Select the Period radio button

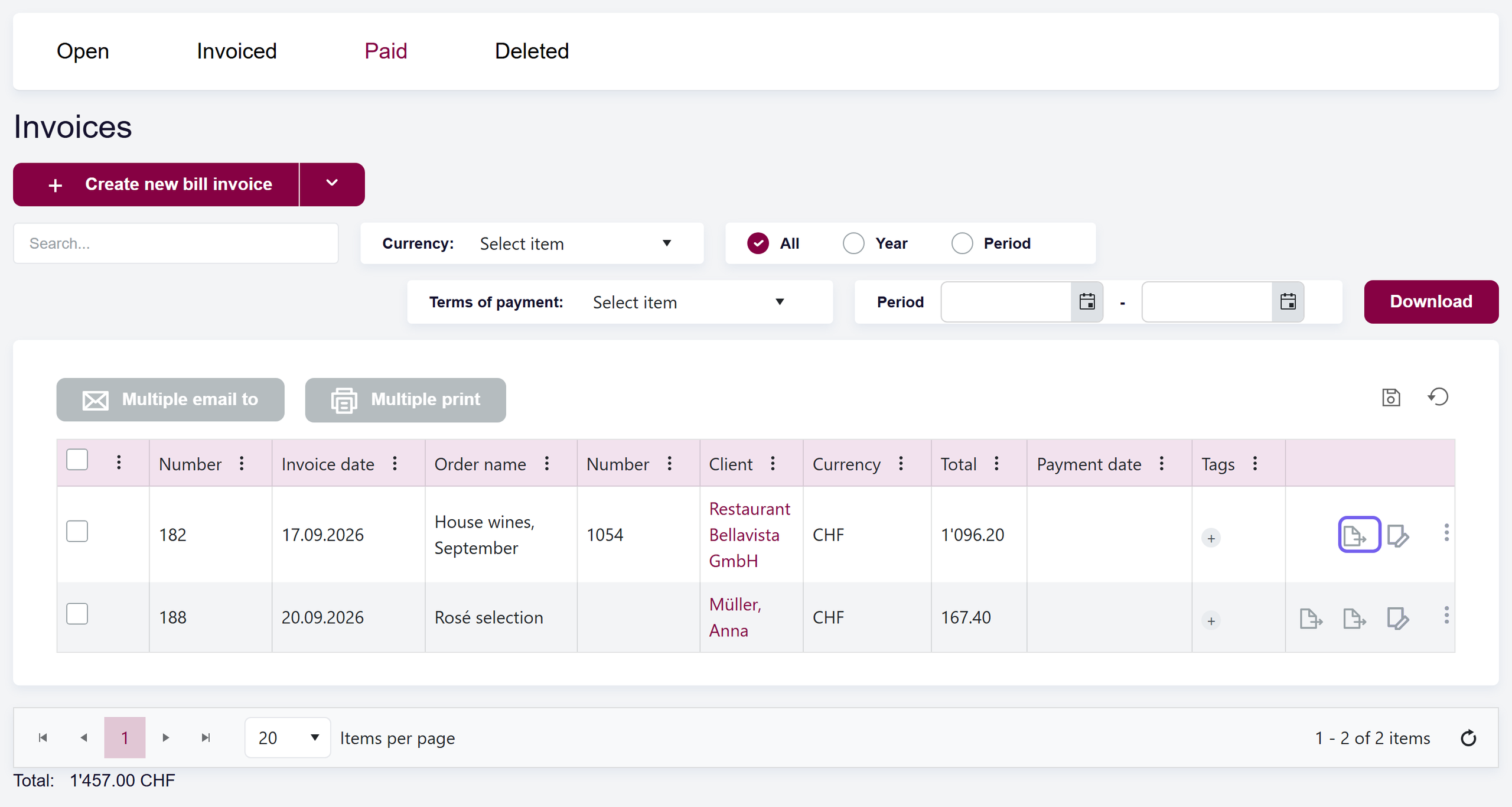tap(962, 243)
